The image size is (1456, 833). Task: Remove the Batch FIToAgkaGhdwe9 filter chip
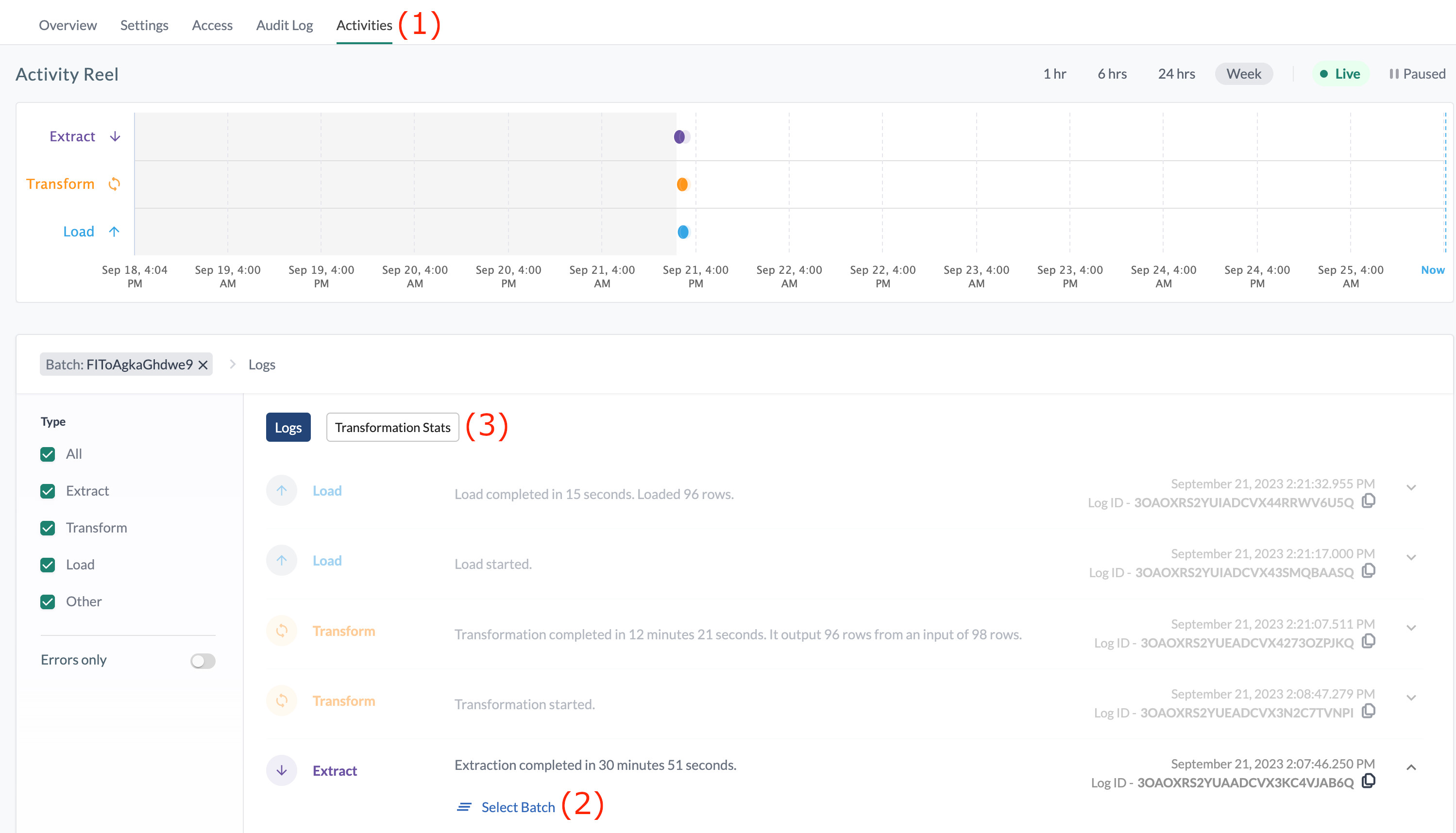(x=203, y=365)
